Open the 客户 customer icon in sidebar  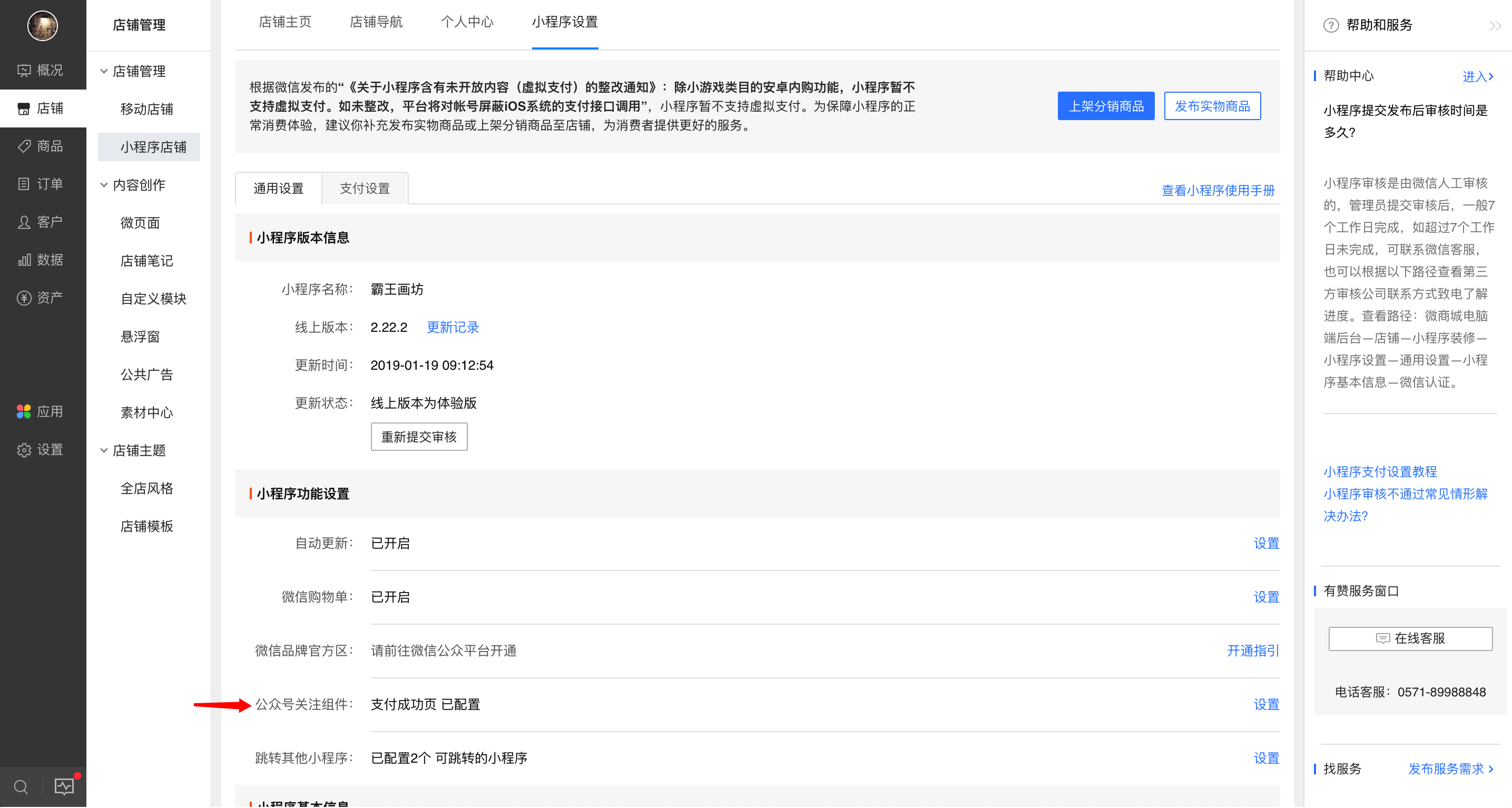point(24,222)
